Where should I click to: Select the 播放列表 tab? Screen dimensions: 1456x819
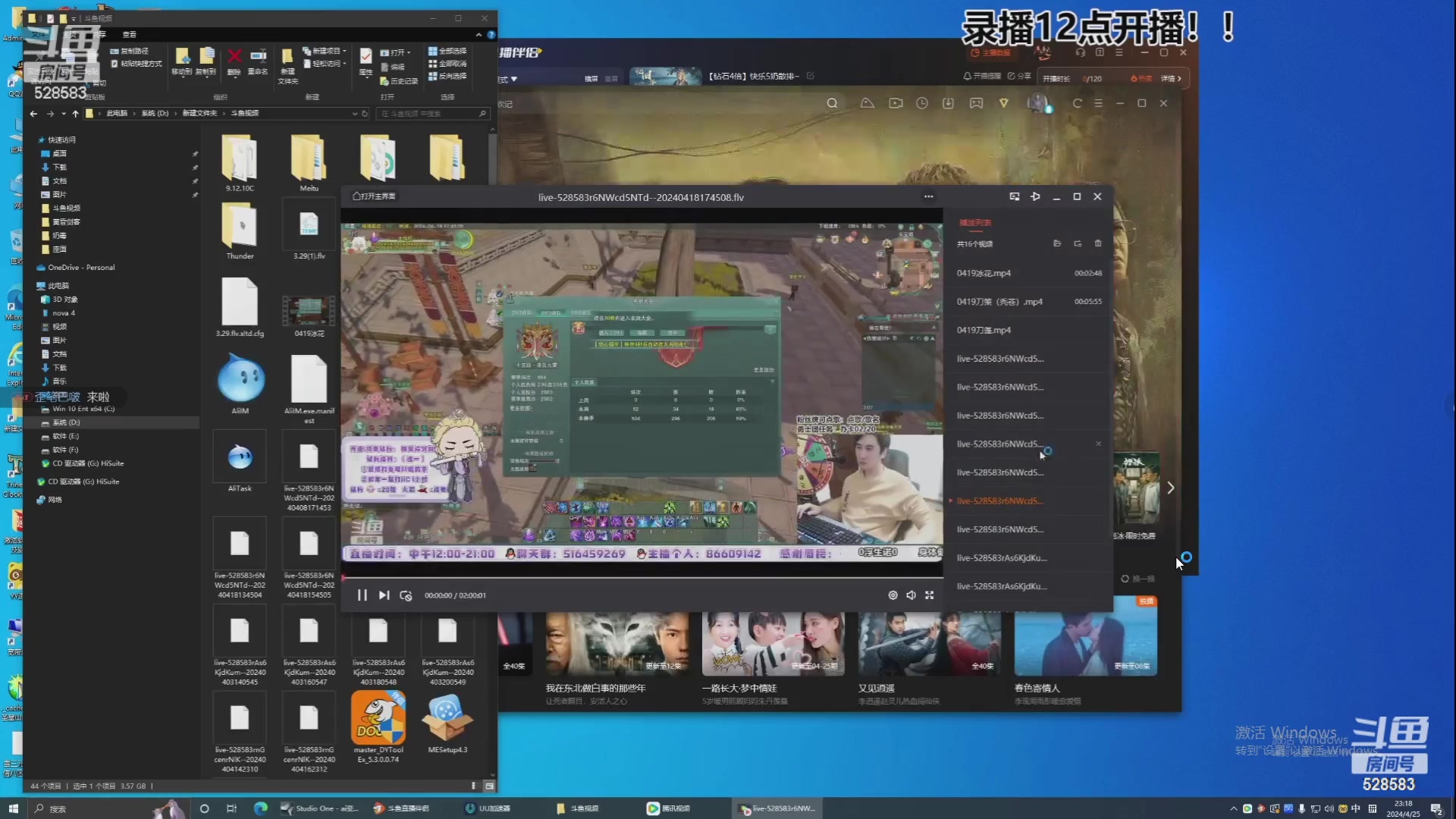click(975, 223)
